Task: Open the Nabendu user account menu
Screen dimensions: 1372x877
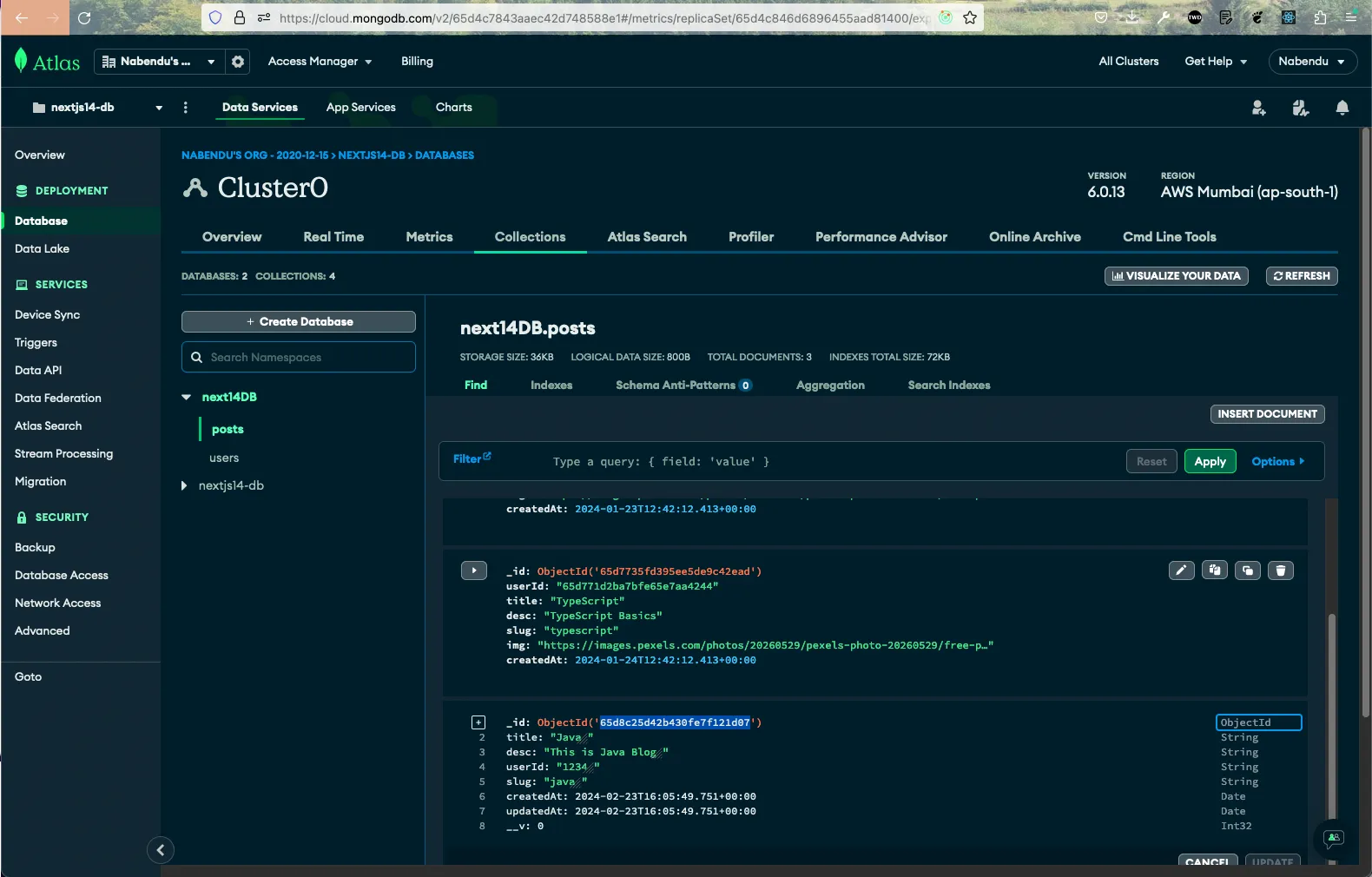Action: pos(1312,62)
